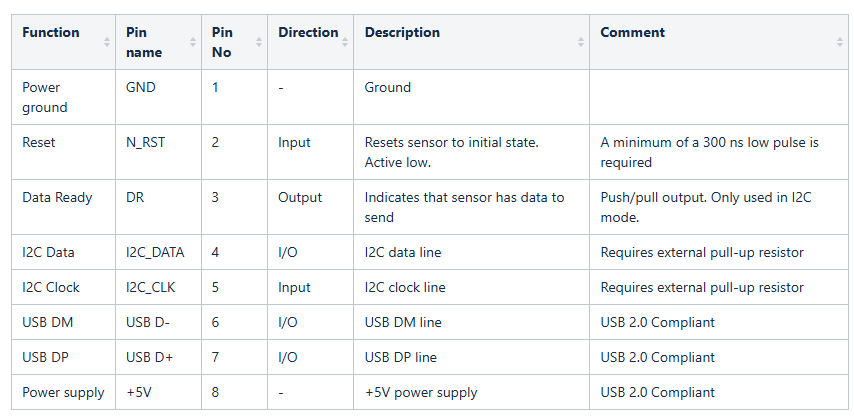
Task: Click sort arrows in Comment column header
Action: 840,42
